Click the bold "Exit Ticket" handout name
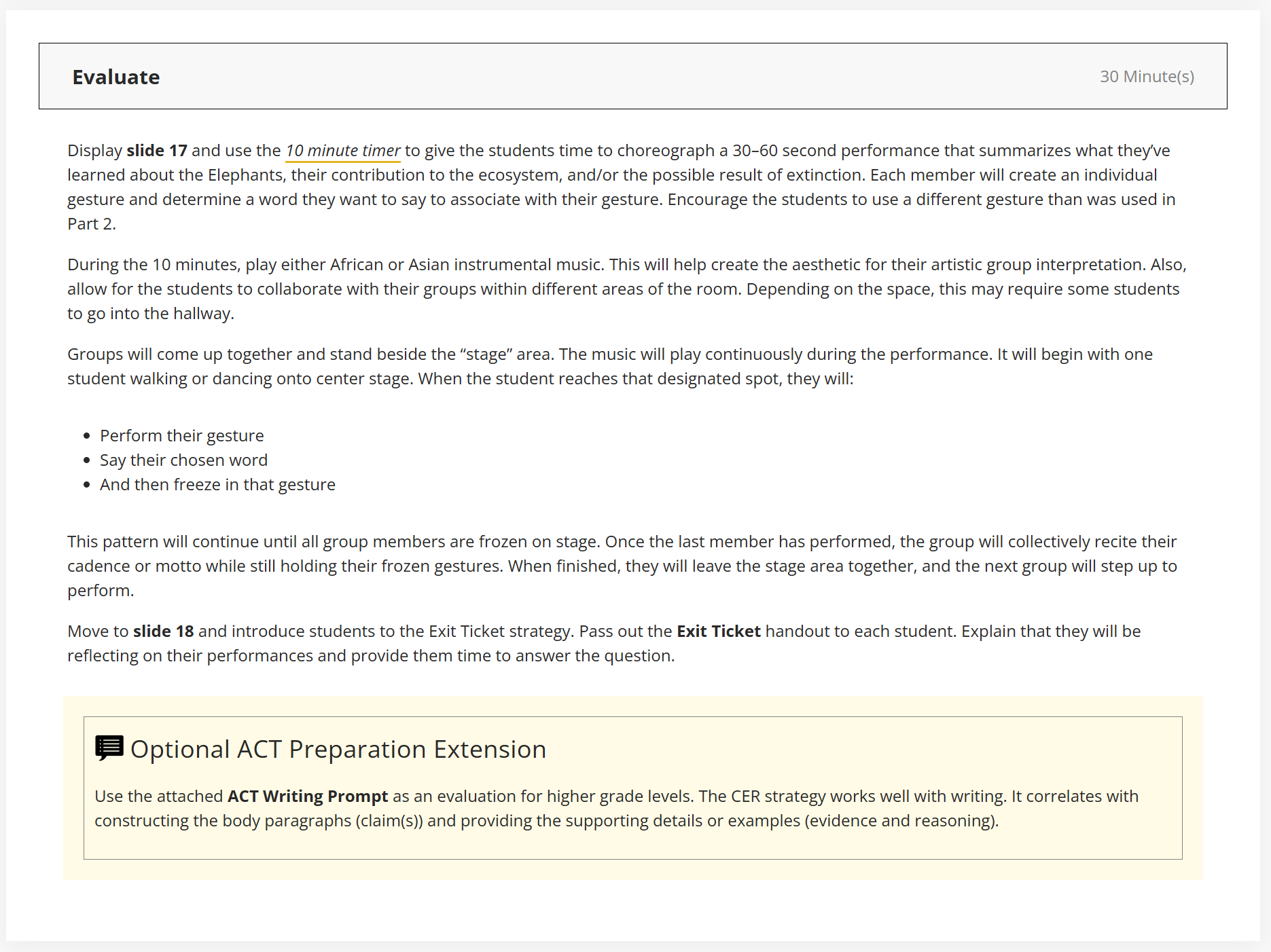The image size is (1271, 952). 718,631
